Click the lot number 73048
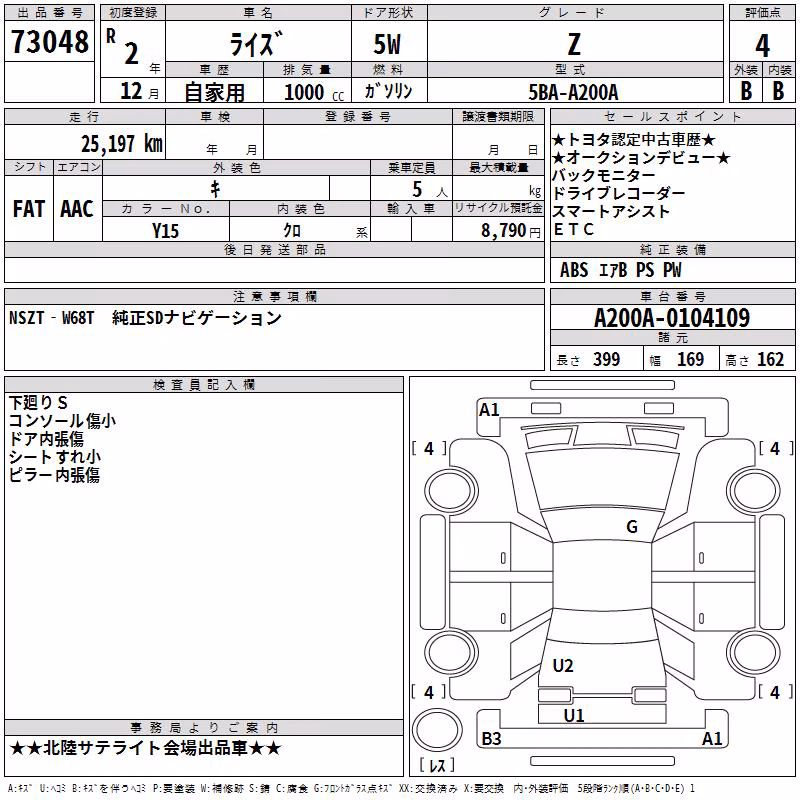This screenshot has height=800, width=800. [x=49, y=42]
